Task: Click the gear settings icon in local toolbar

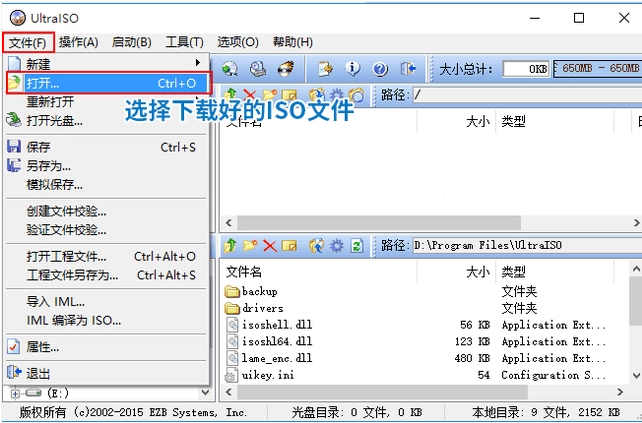Action: pos(337,245)
